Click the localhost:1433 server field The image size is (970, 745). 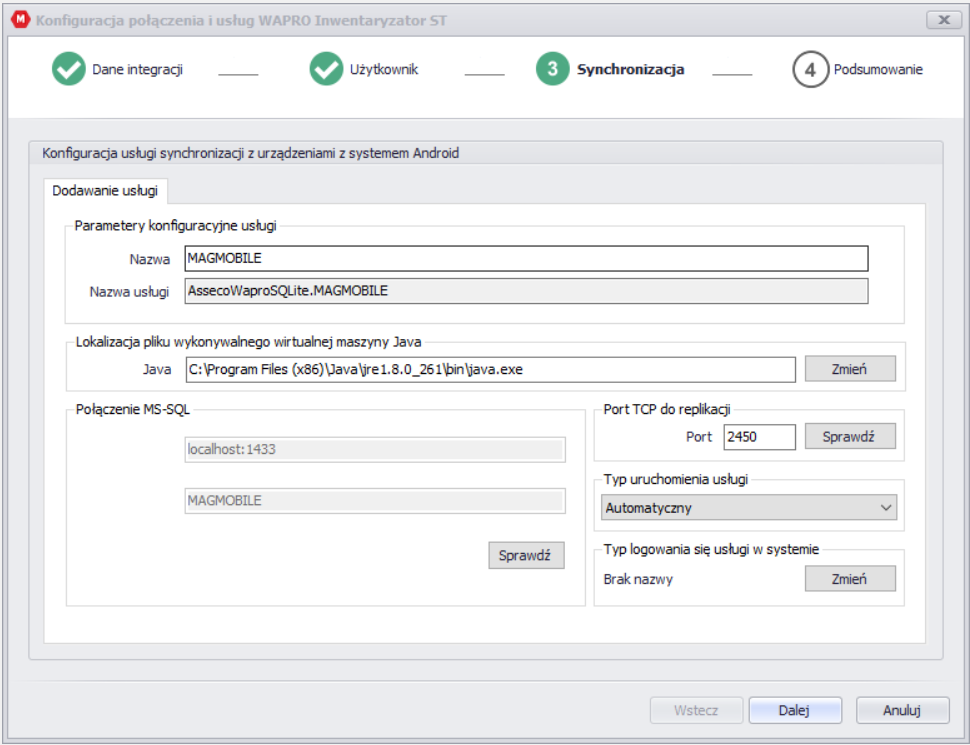pyautogui.click(x=375, y=449)
